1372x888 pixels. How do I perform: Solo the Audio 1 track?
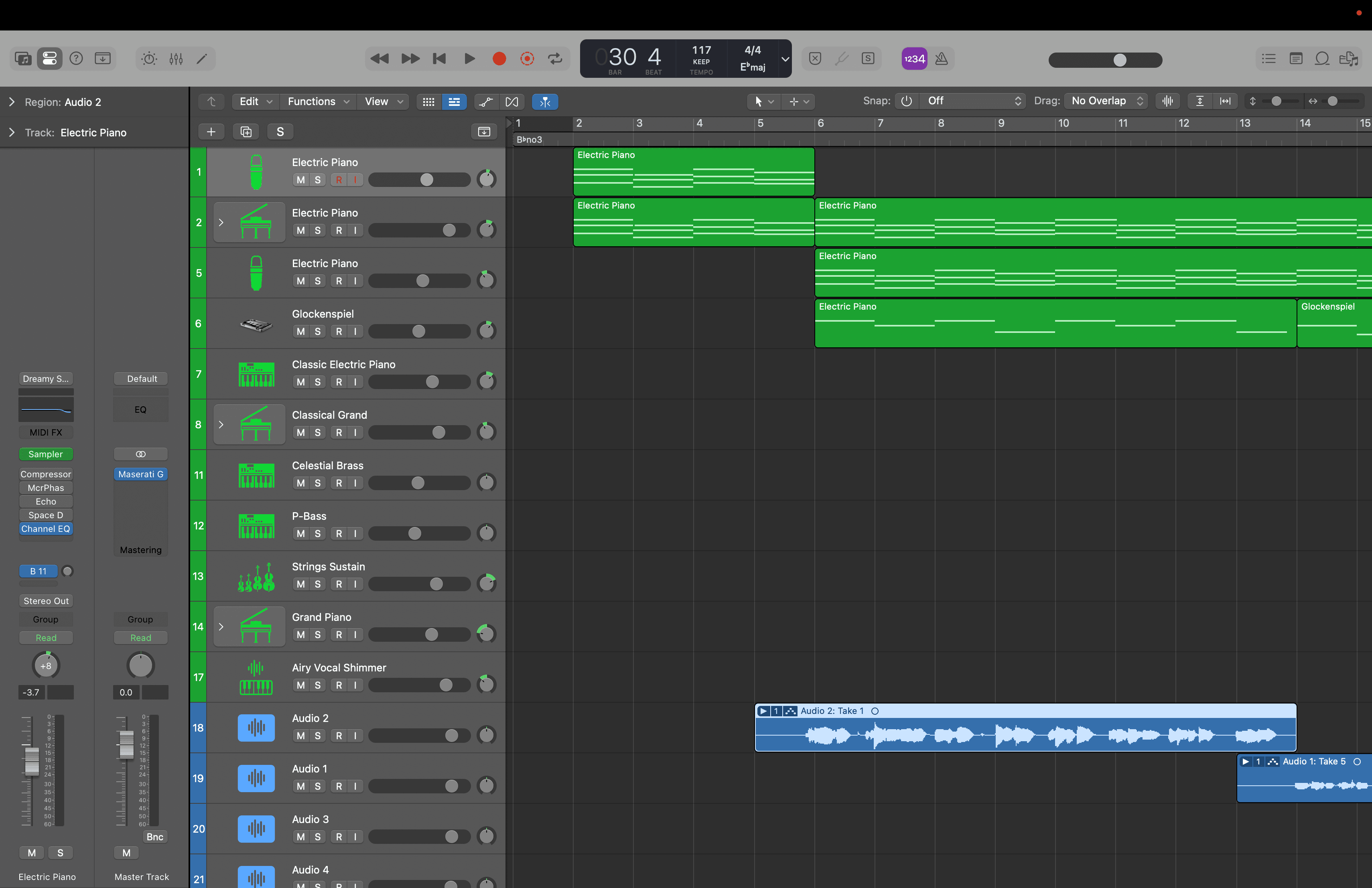coord(317,786)
